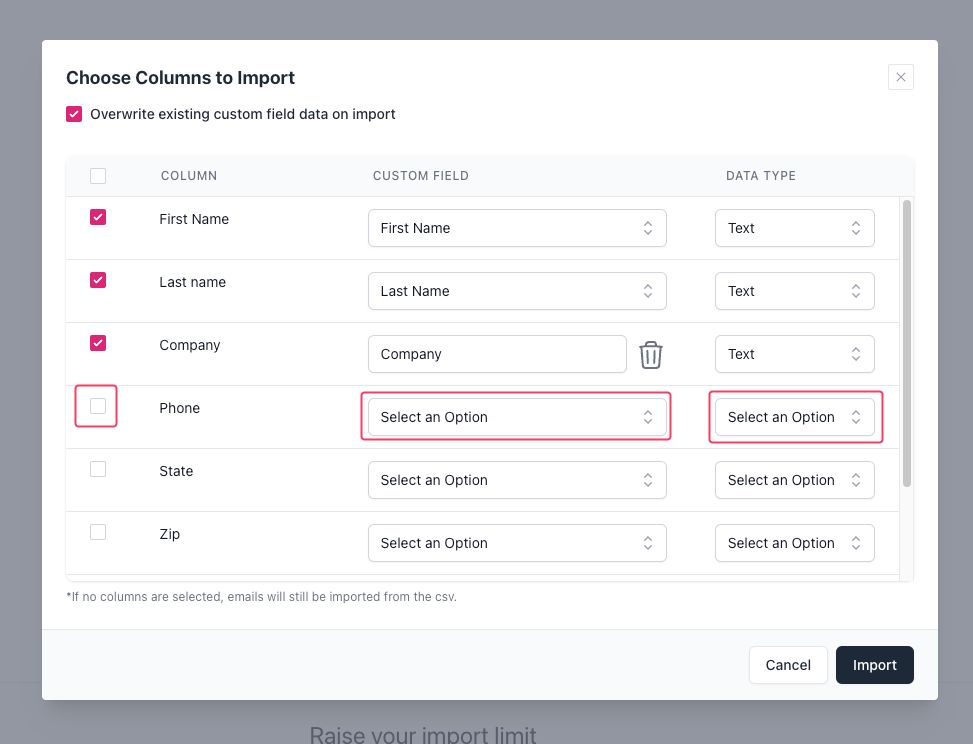973x744 pixels.
Task: Uncheck the Last name column checkbox
Action: click(98, 280)
